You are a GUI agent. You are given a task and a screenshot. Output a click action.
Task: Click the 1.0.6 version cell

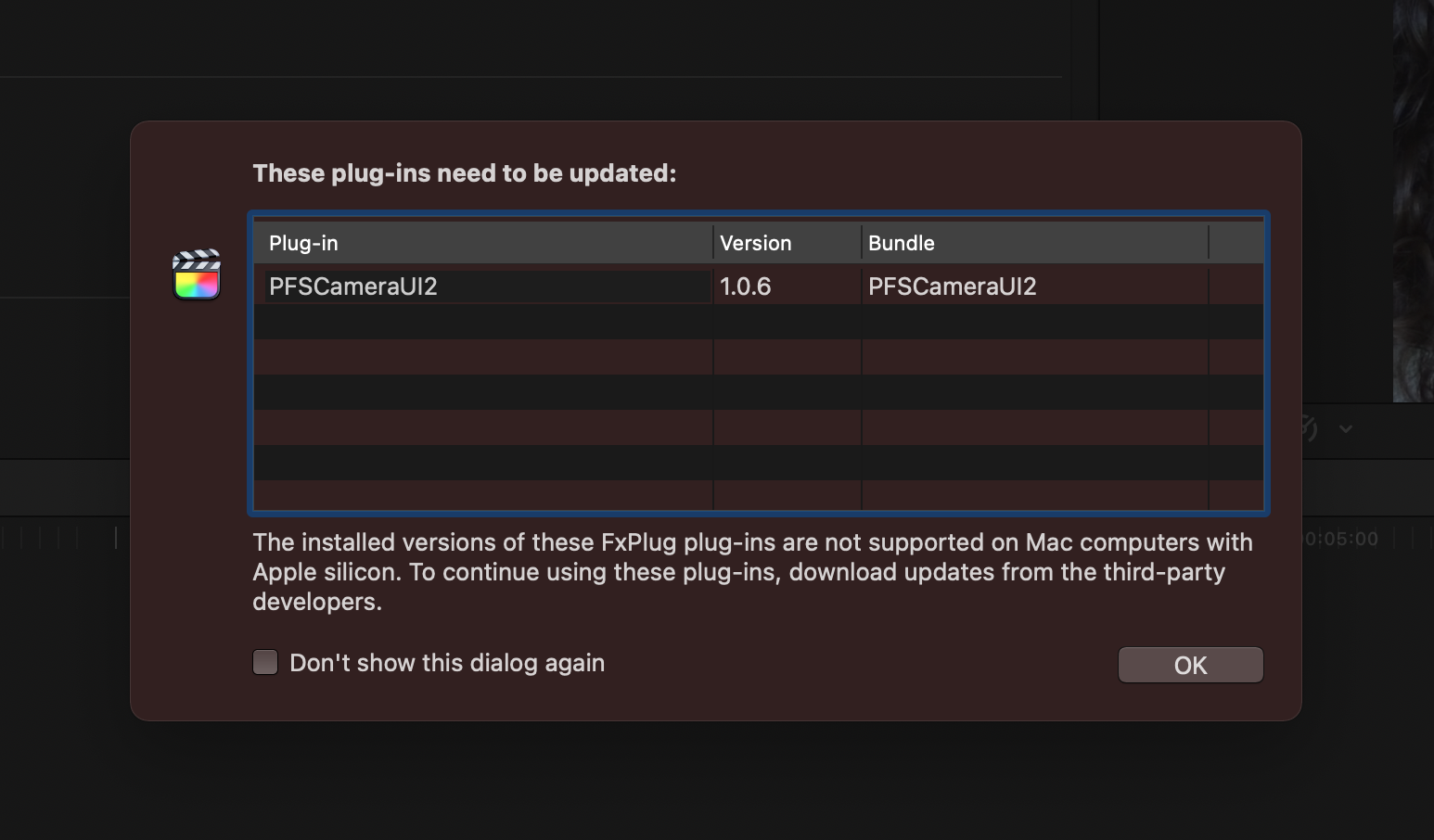pos(746,286)
